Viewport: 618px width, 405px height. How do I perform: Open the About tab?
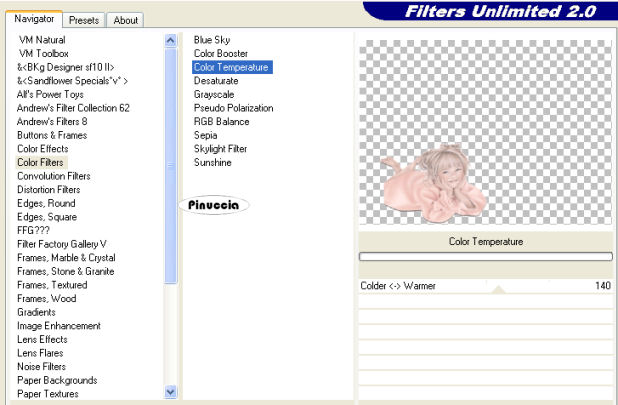[125, 20]
